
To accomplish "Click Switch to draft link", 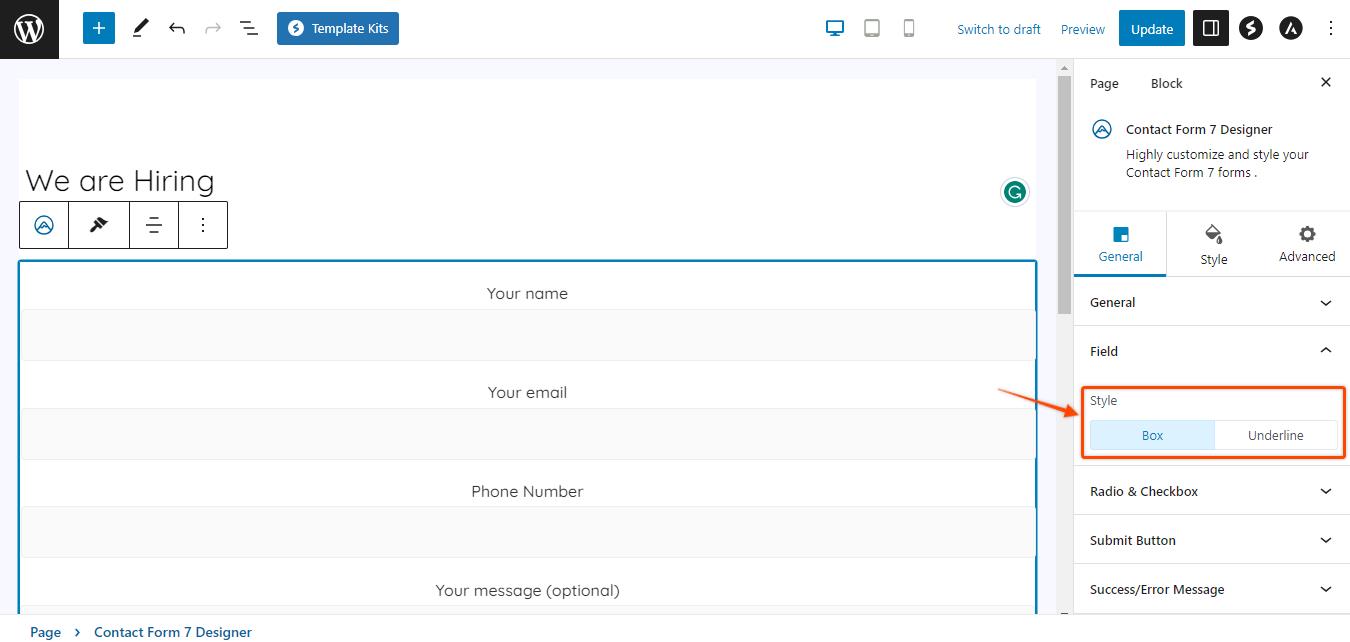I will point(998,29).
